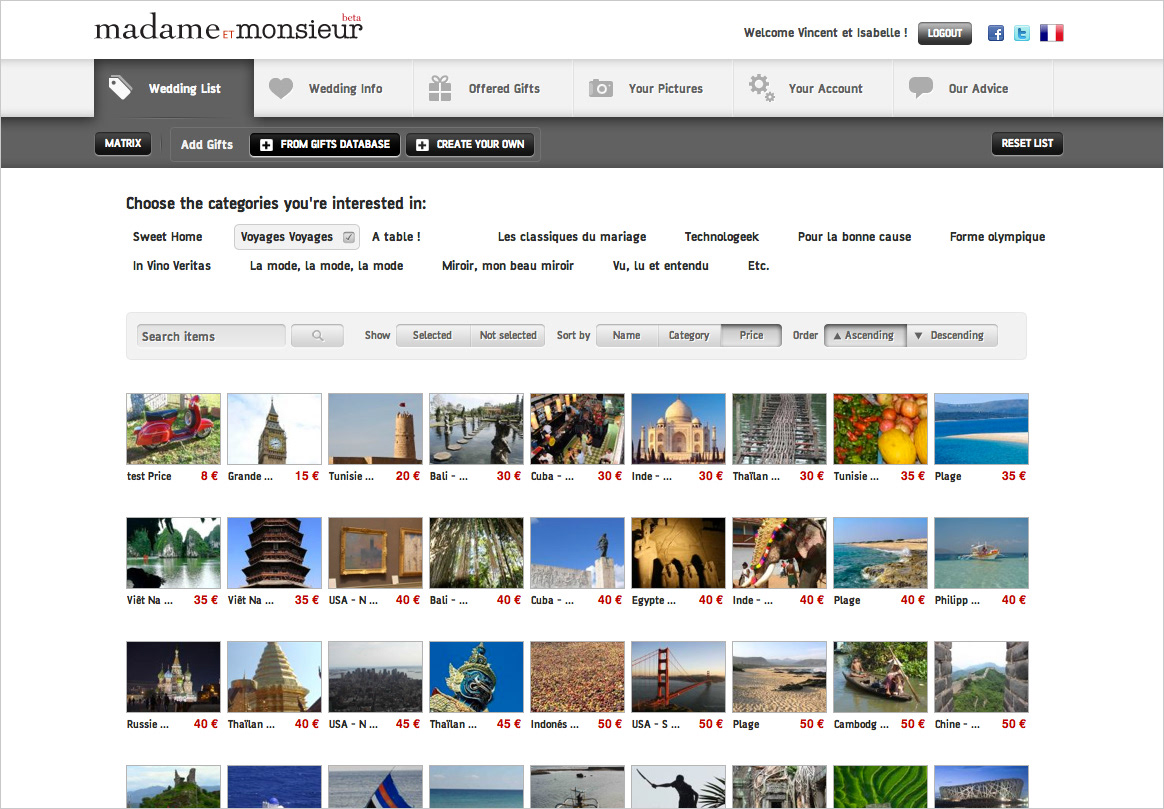Click the magnifier search button

click(318, 335)
